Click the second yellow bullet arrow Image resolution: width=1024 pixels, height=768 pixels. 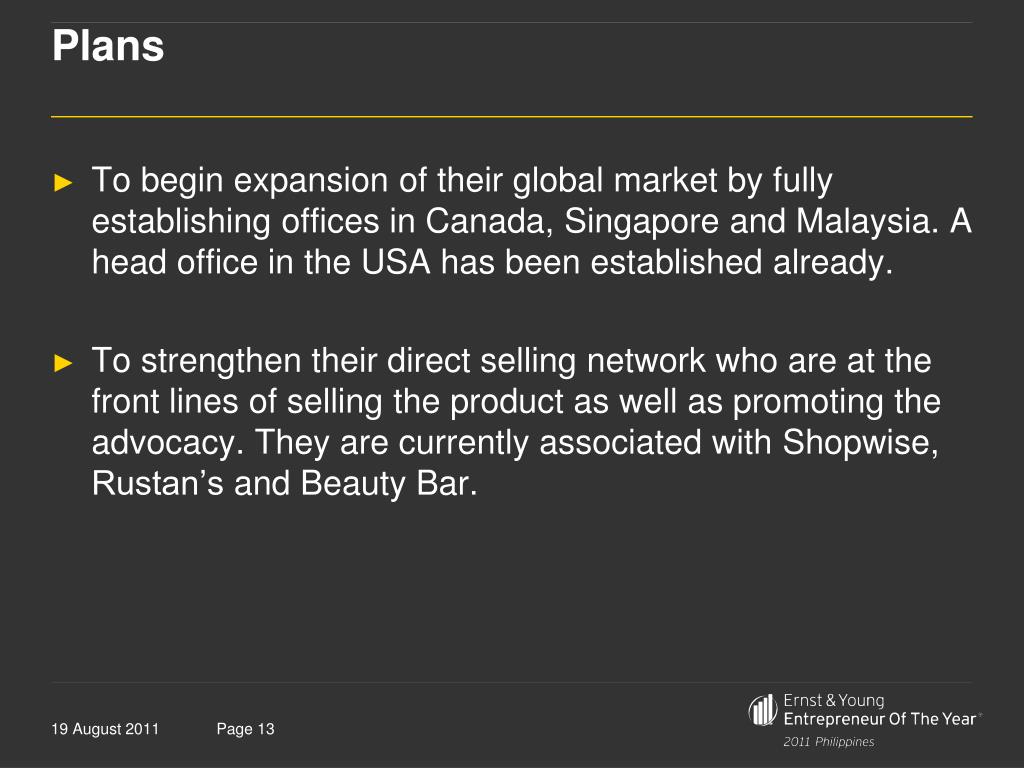pyautogui.click(x=63, y=362)
